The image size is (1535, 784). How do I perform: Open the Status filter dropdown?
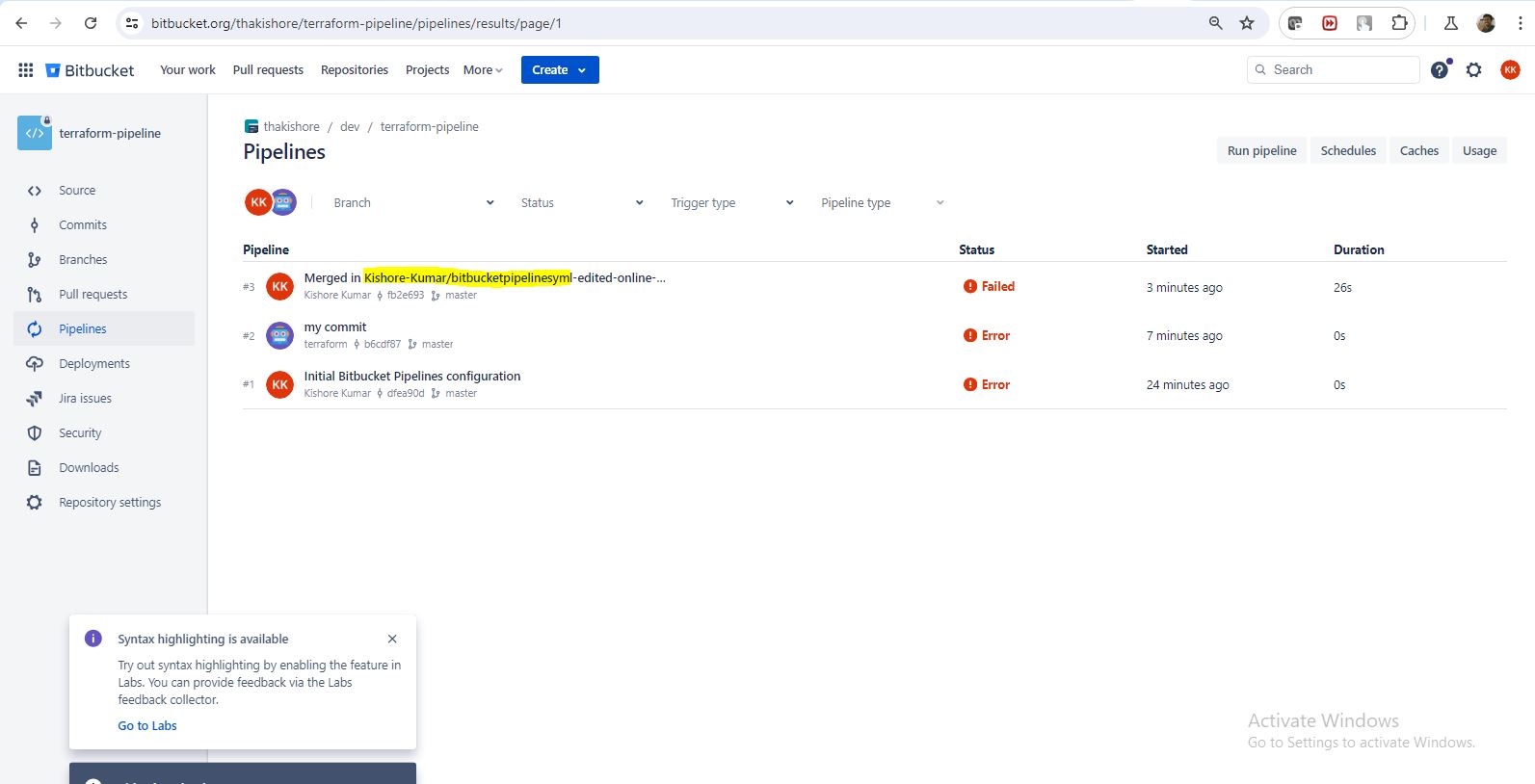[x=582, y=203]
